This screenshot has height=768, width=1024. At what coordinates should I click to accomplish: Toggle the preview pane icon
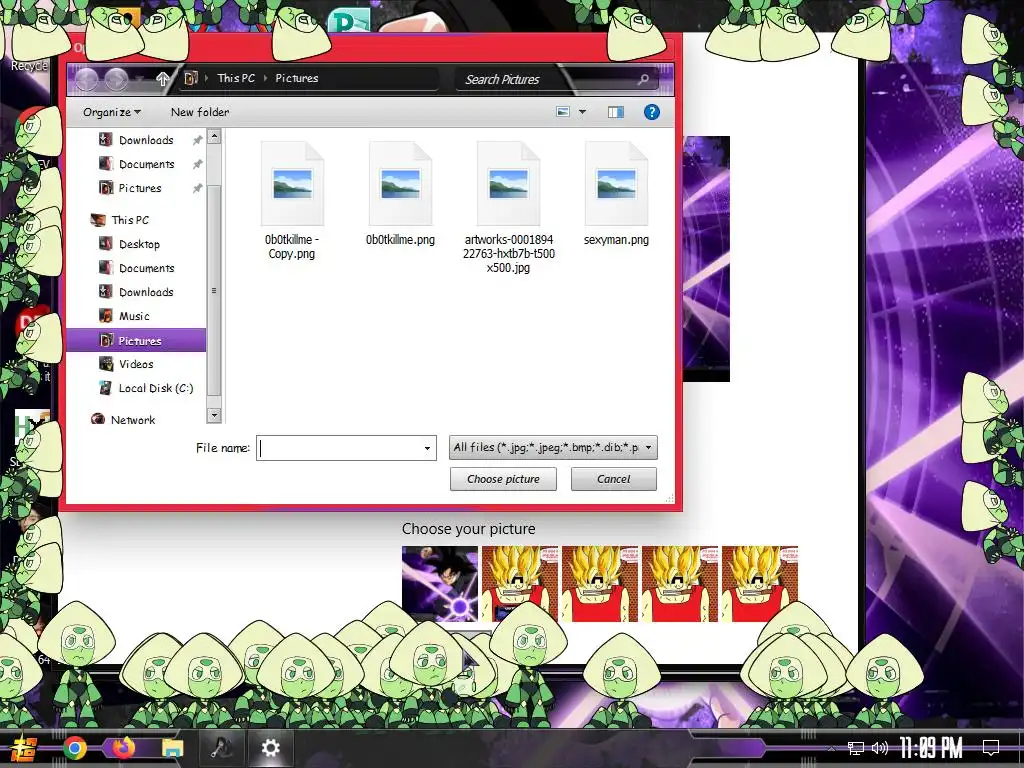615,112
